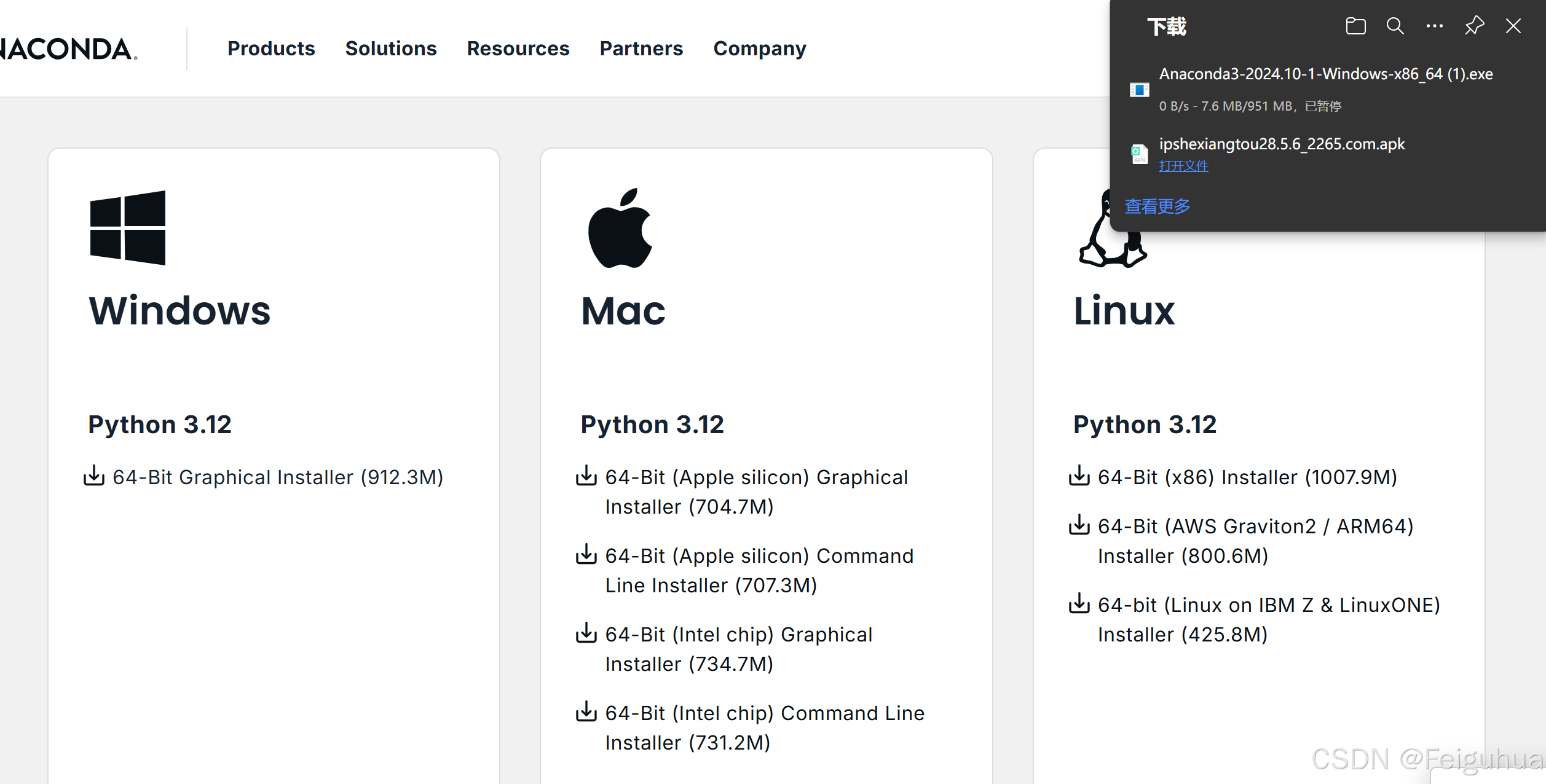Screen dimensions: 1546x784
Task: Open the Resources menu
Action: 518,49
